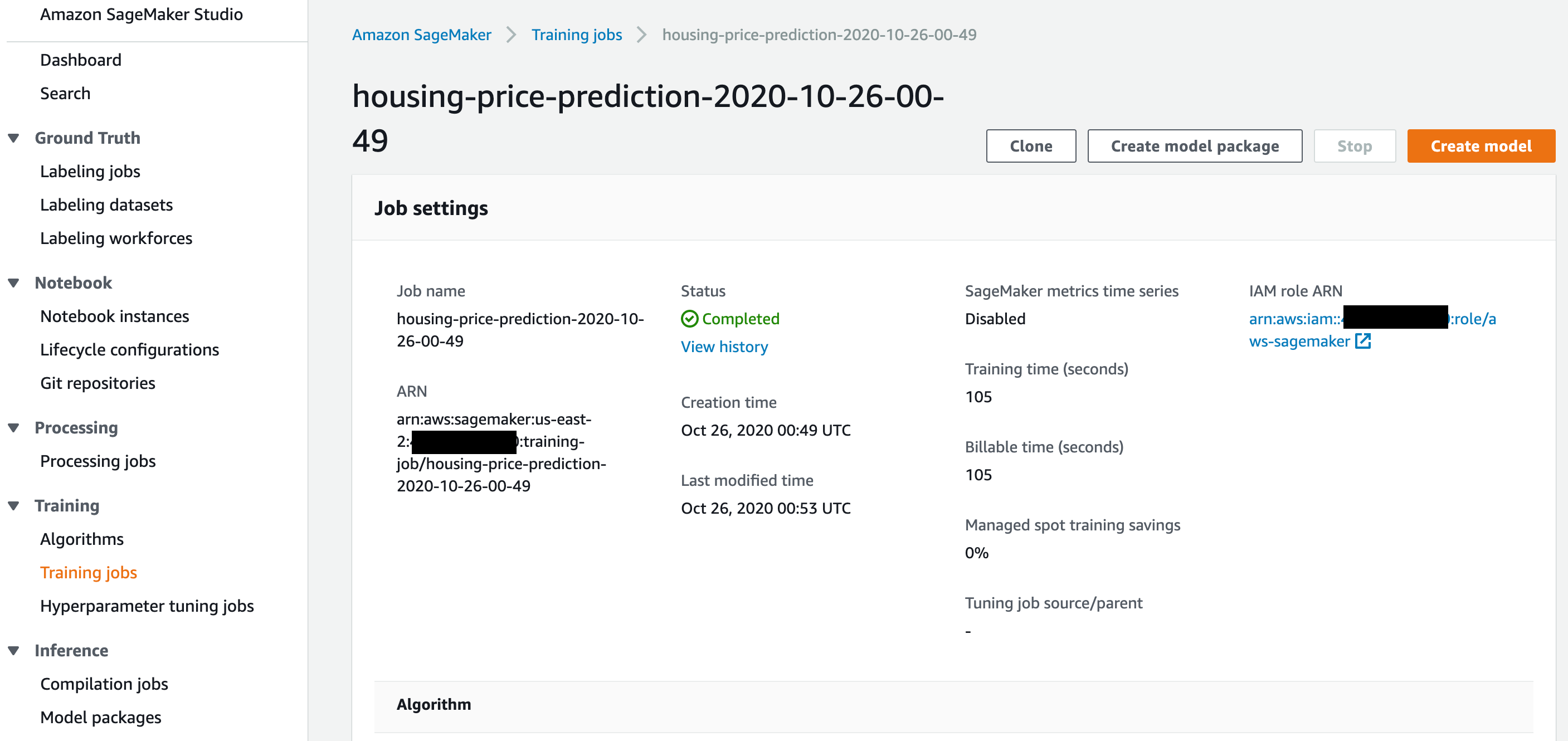
Task: Collapse the Training section arrow
Action: point(13,505)
